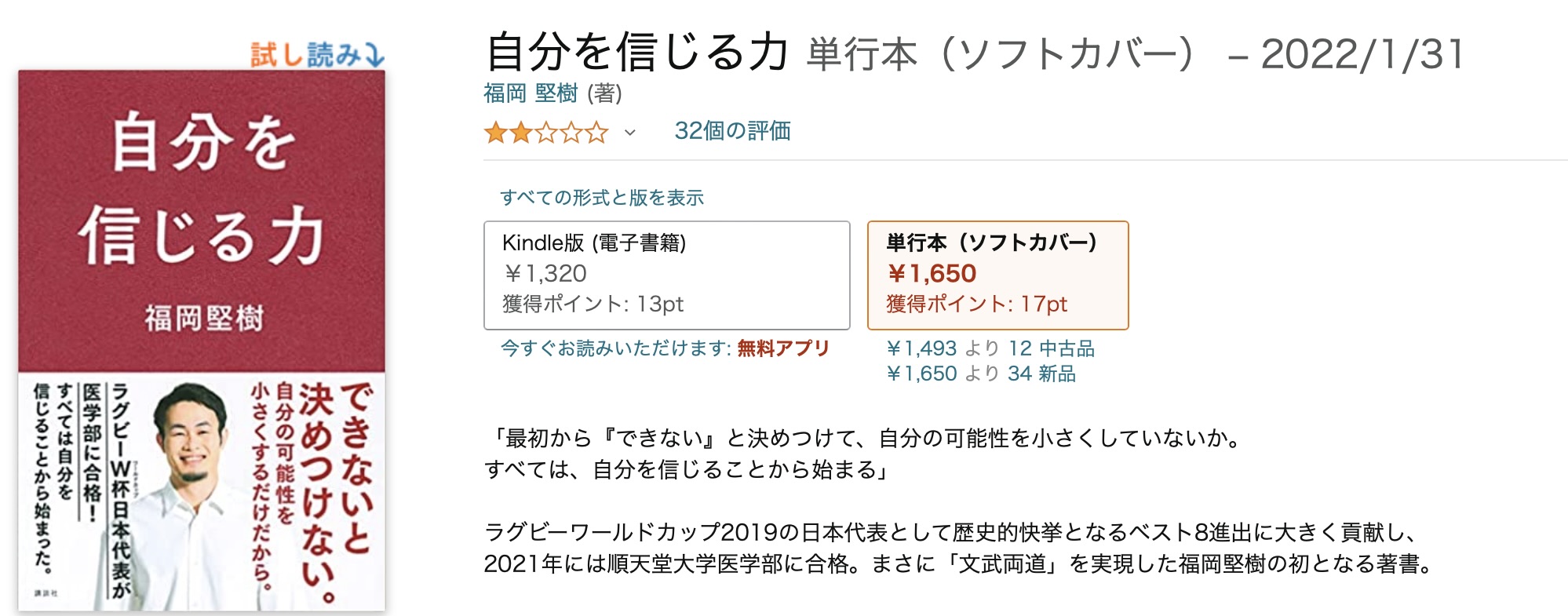Click 今すぐお読みいただけます text link
The height and width of the screenshot is (616, 1568).
[x=616, y=348]
